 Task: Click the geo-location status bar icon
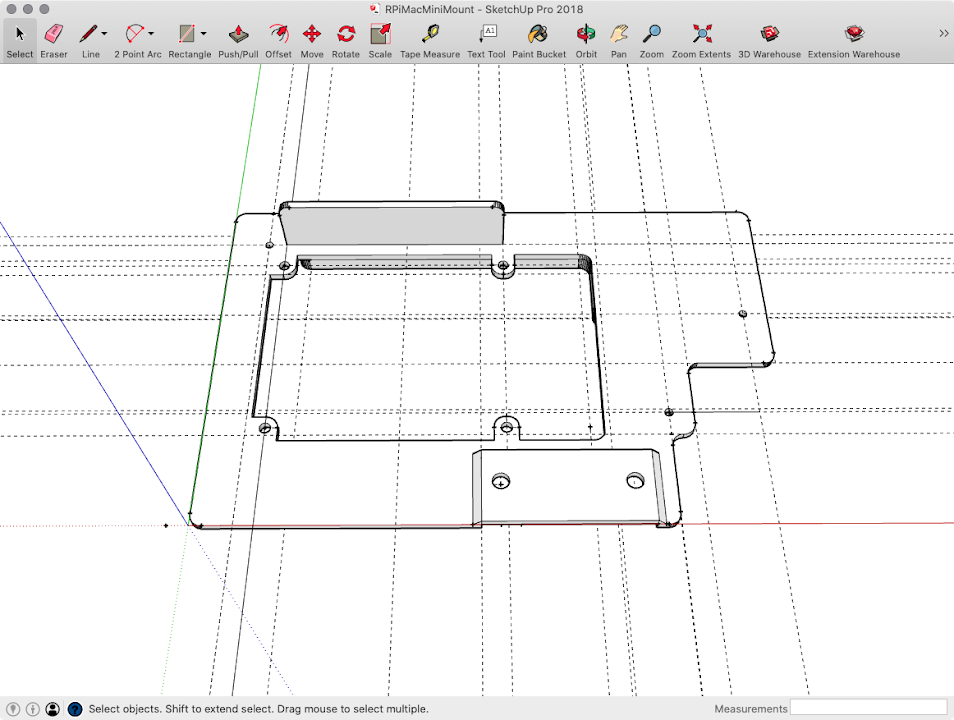coord(13,709)
